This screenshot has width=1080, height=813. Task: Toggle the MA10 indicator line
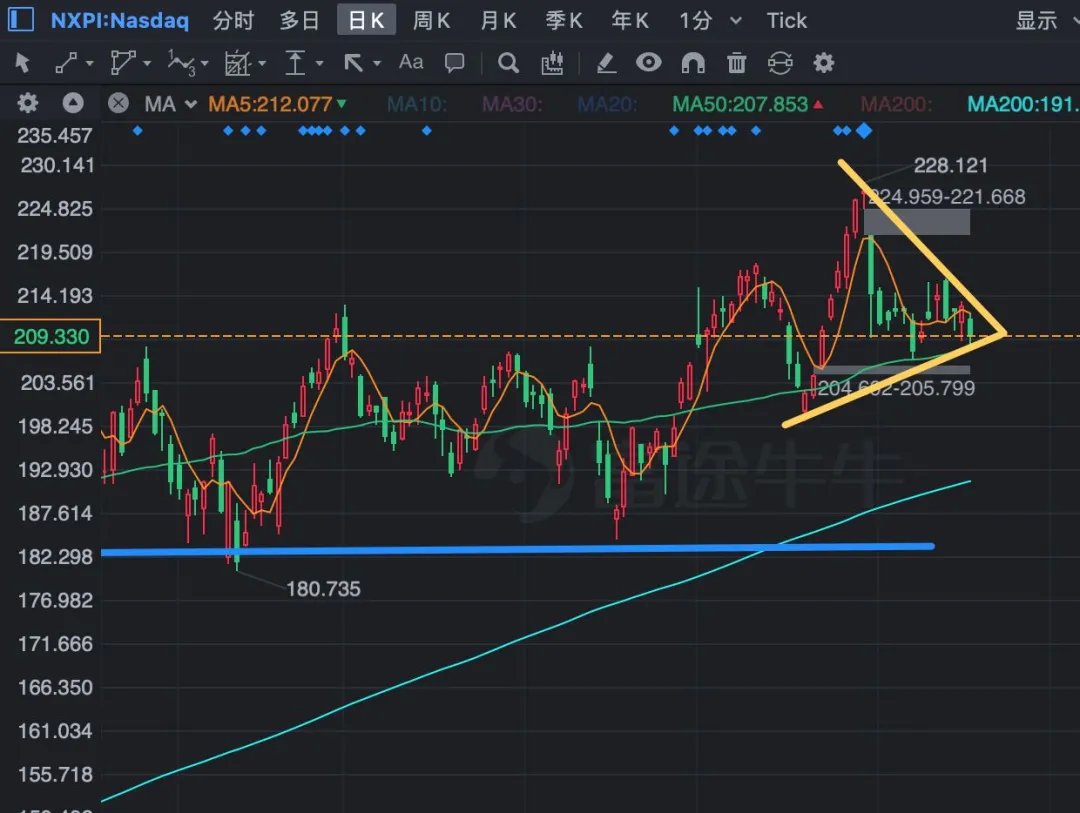pos(417,104)
